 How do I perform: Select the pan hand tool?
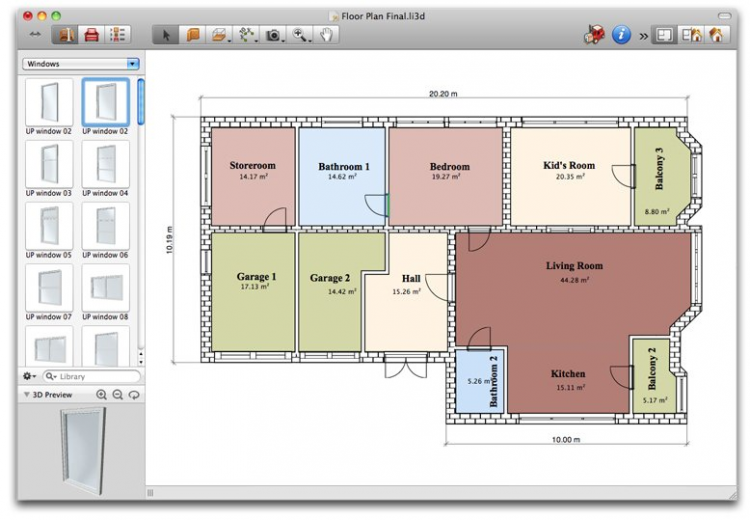327,35
